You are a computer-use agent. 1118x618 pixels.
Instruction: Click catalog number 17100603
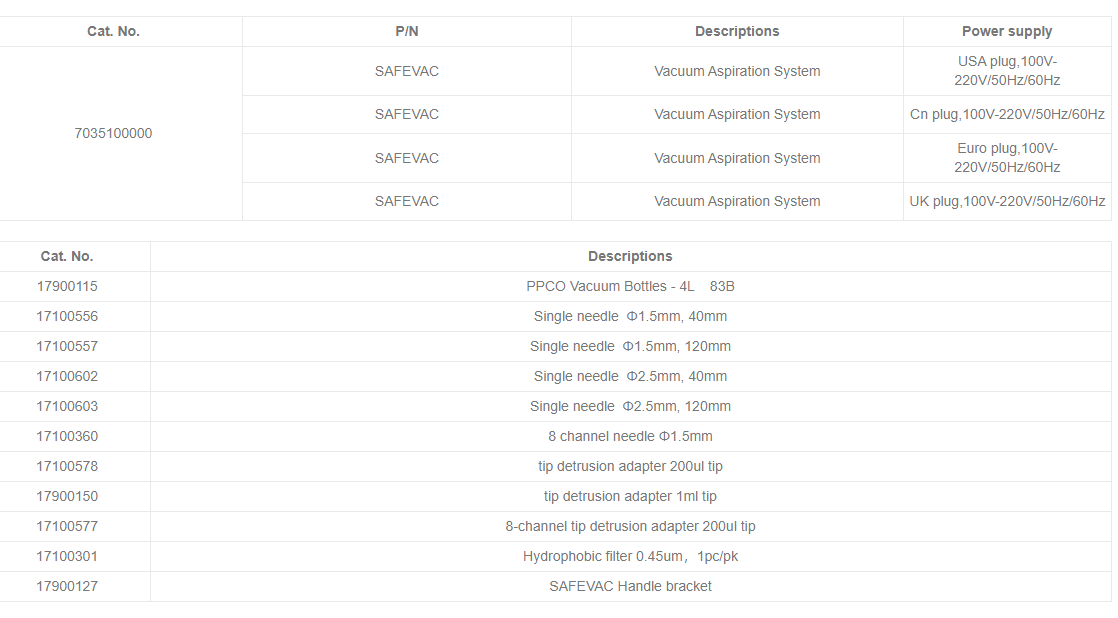tap(67, 406)
